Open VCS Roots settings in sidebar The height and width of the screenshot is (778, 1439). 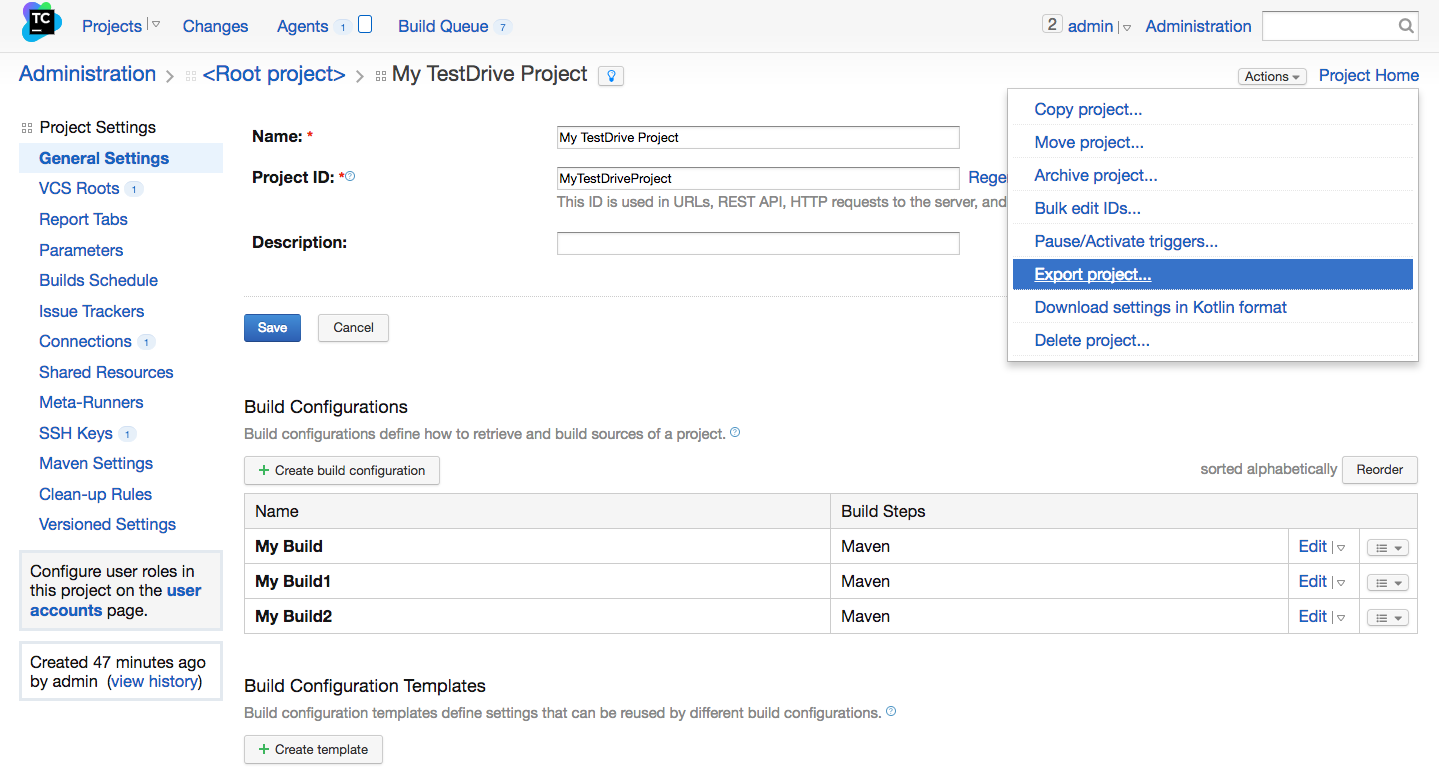[x=79, y=189]
